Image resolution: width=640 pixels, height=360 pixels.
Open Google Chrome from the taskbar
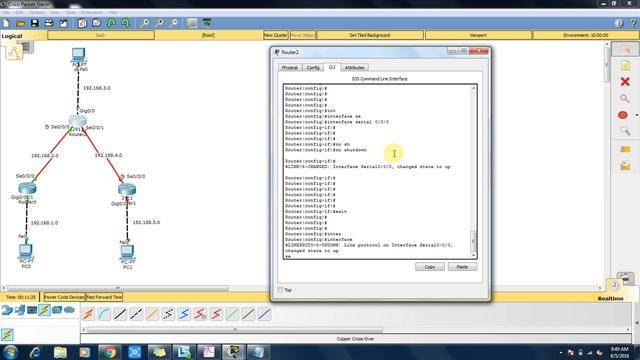[109, 352]
